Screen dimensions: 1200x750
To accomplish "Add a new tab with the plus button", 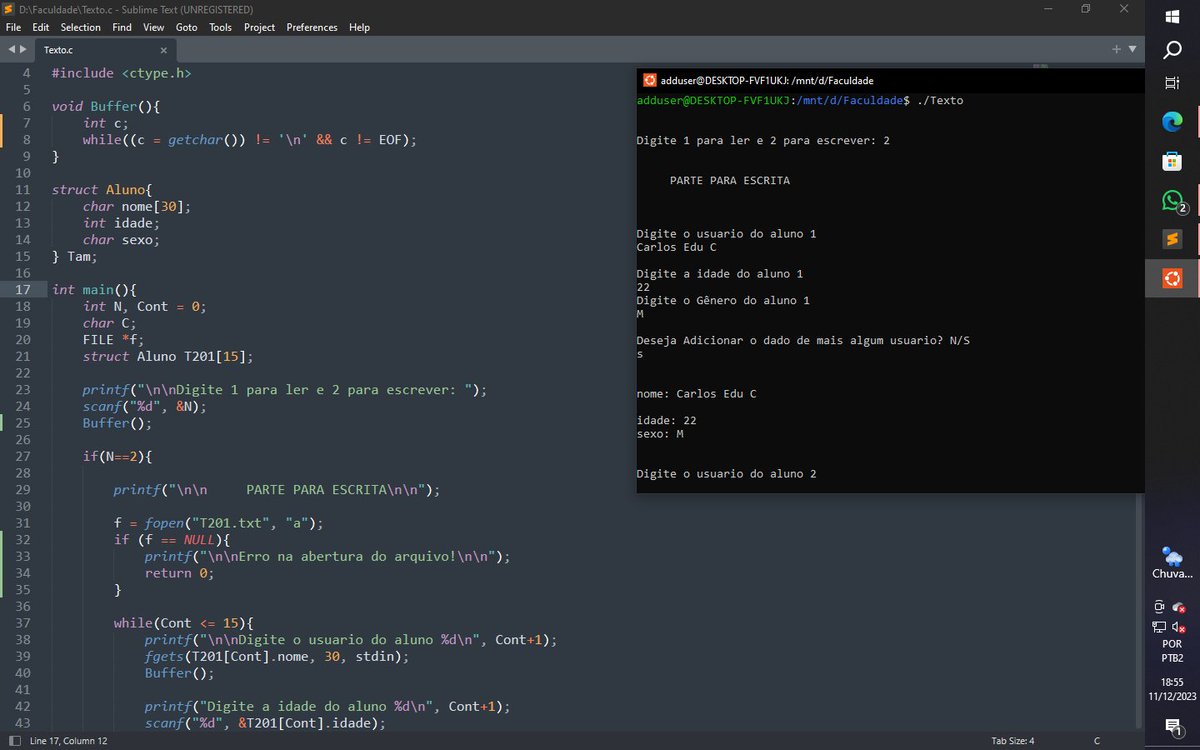I will click(x=1117, y=49).
